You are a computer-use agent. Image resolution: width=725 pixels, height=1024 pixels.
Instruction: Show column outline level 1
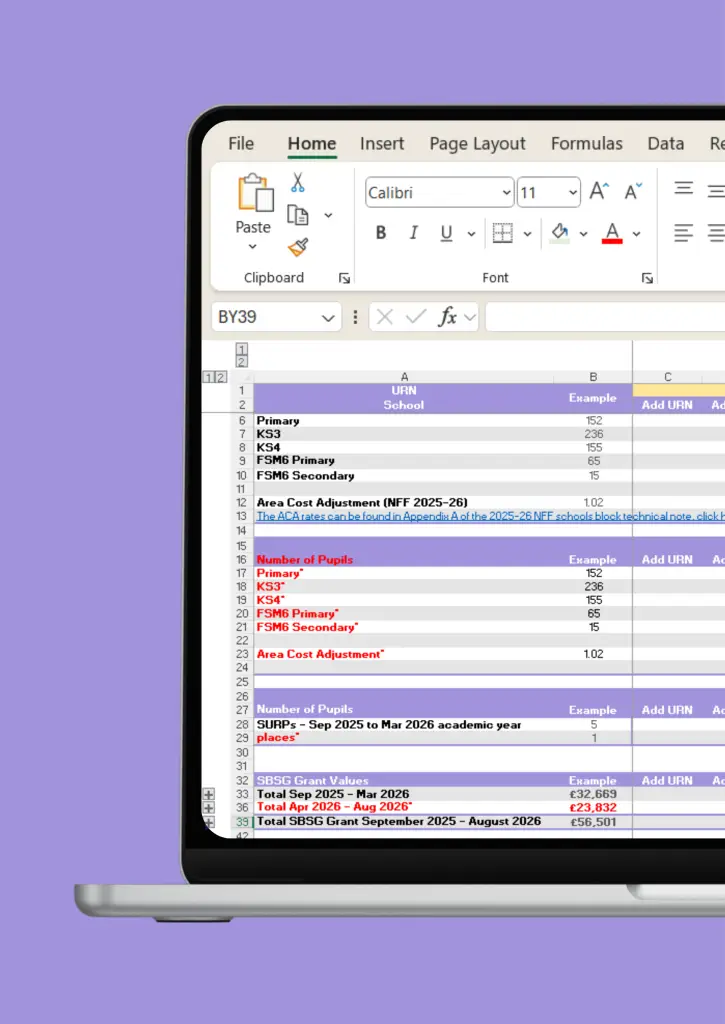click(242, 349)
